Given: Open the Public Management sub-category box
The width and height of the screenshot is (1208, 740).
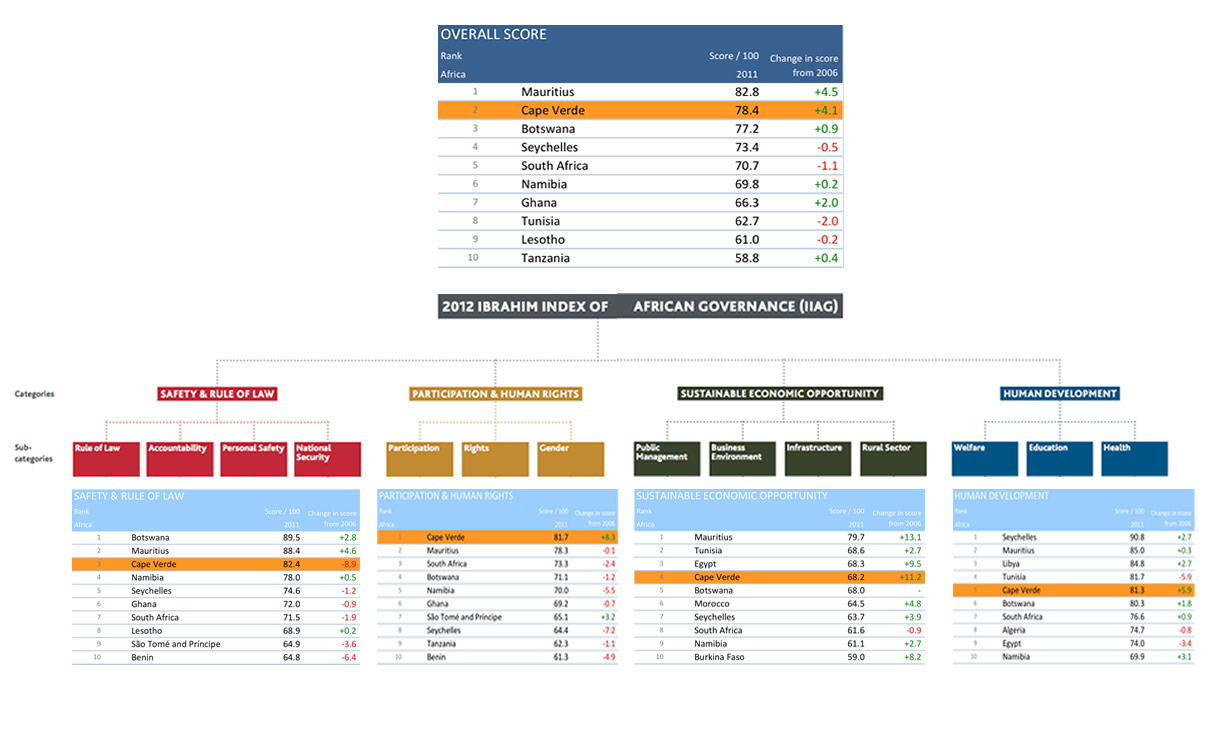Looking at the screenshot, I should coord(668,458).
